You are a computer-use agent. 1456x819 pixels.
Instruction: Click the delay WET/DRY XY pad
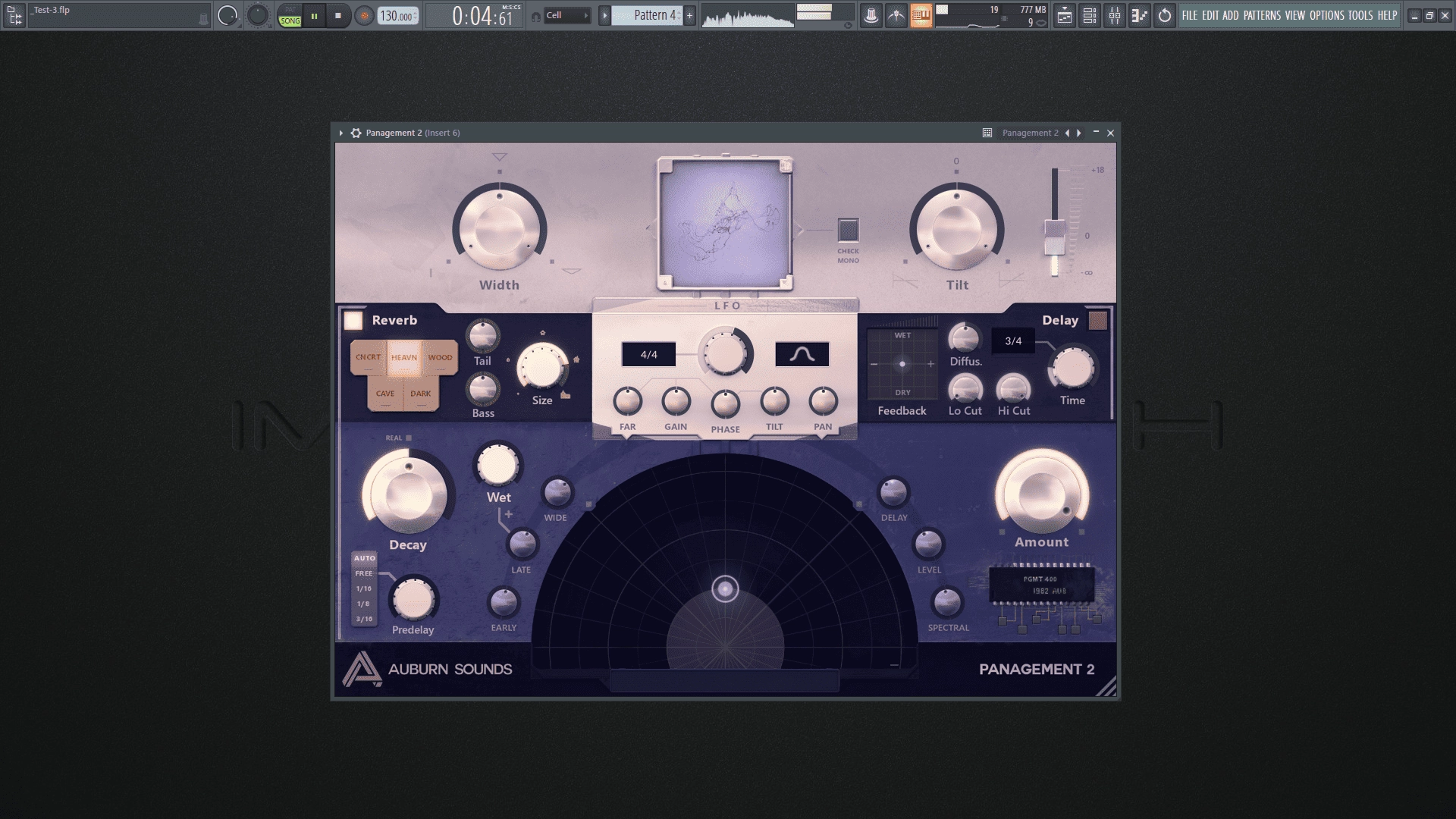pos(902,364)
